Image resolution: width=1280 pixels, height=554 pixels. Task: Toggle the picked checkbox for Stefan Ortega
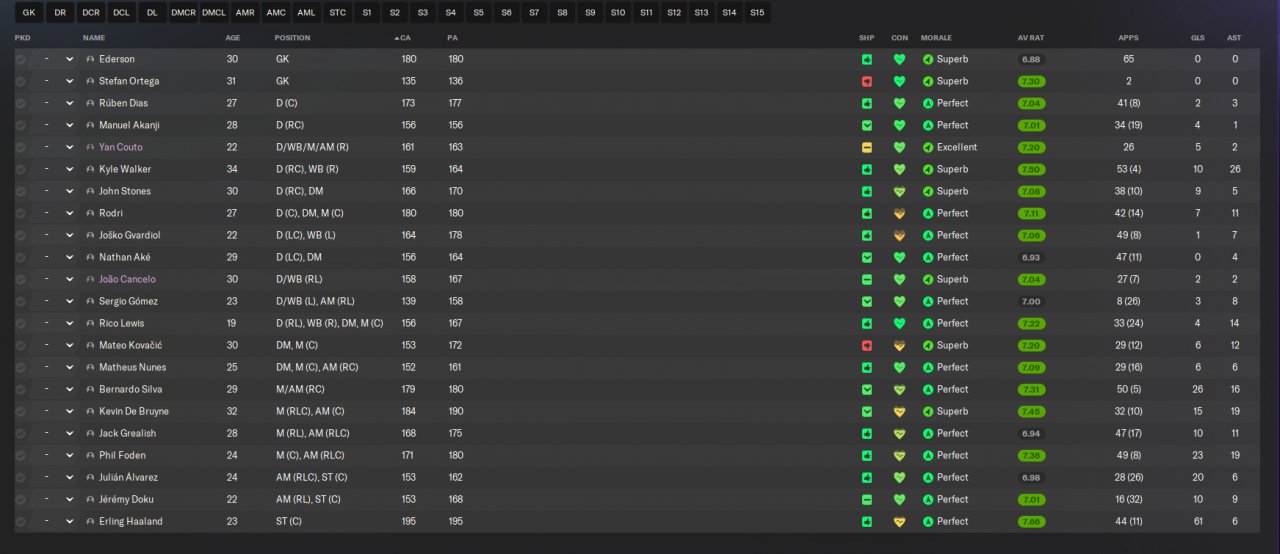tap(20, 81)
